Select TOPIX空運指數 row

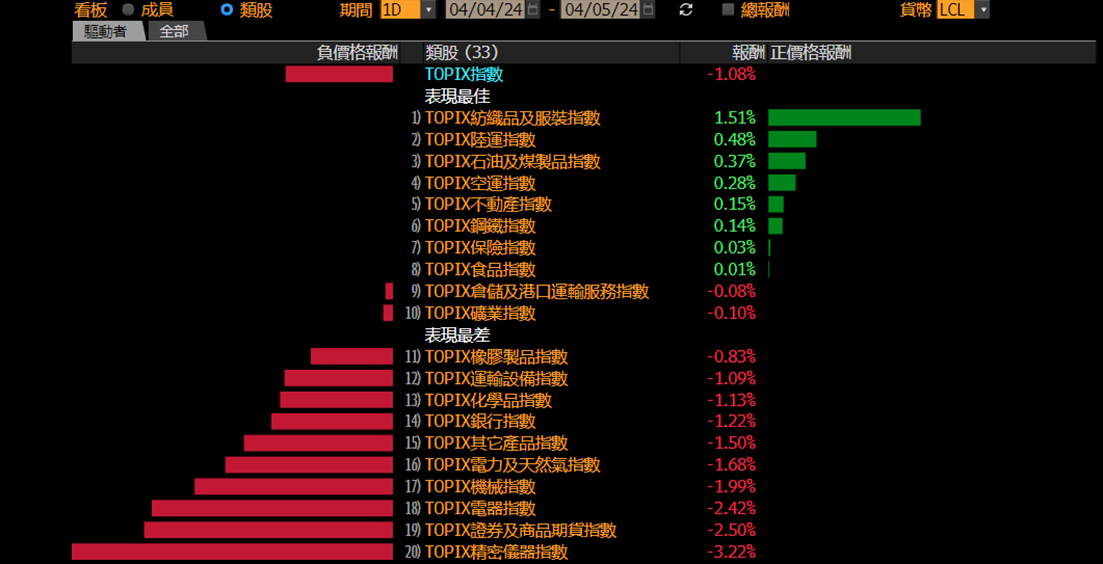pos(480,184)
